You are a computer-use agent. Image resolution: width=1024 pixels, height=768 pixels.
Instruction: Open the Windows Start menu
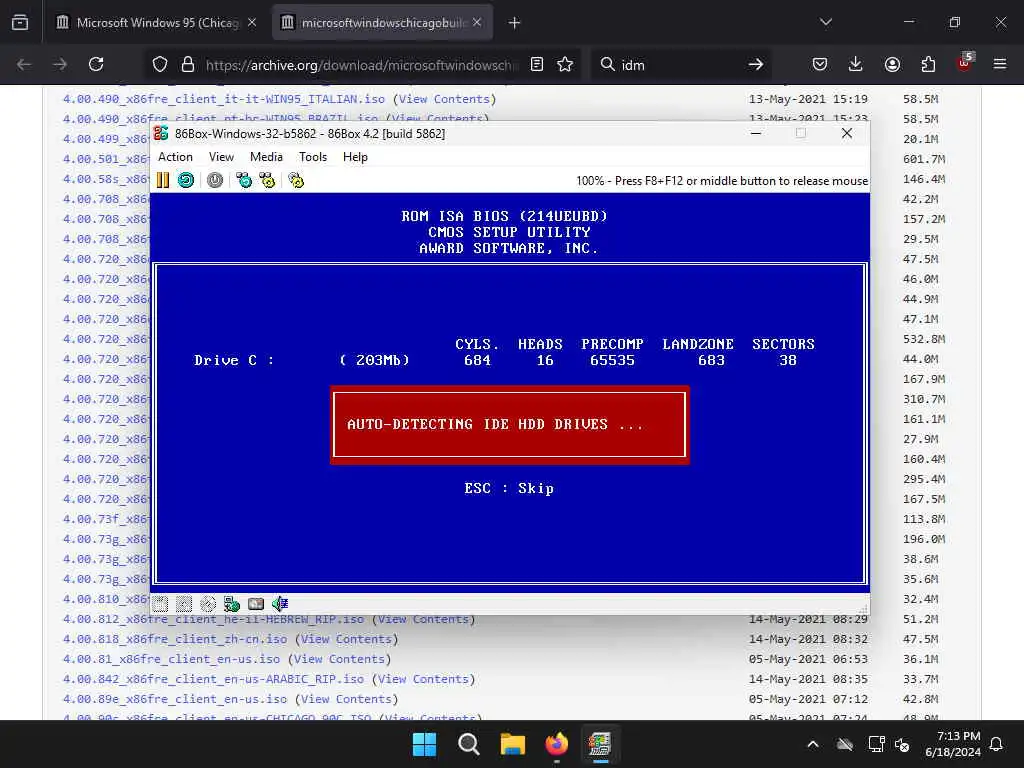pyautogui.click(x=424, y=744)
